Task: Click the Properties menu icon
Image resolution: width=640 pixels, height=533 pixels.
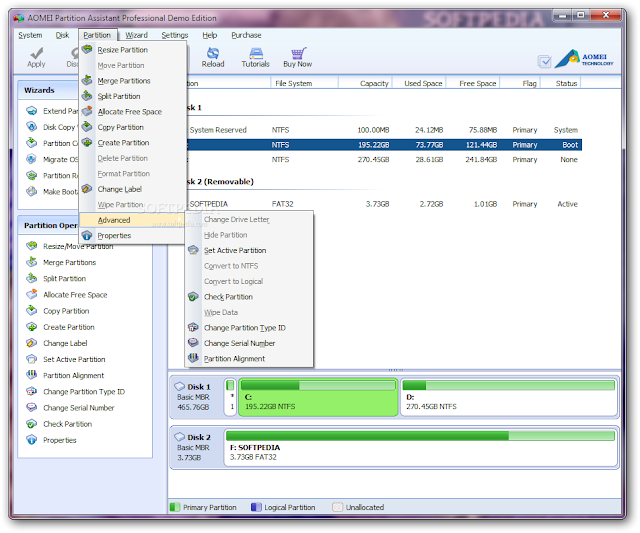Action: 87,235
